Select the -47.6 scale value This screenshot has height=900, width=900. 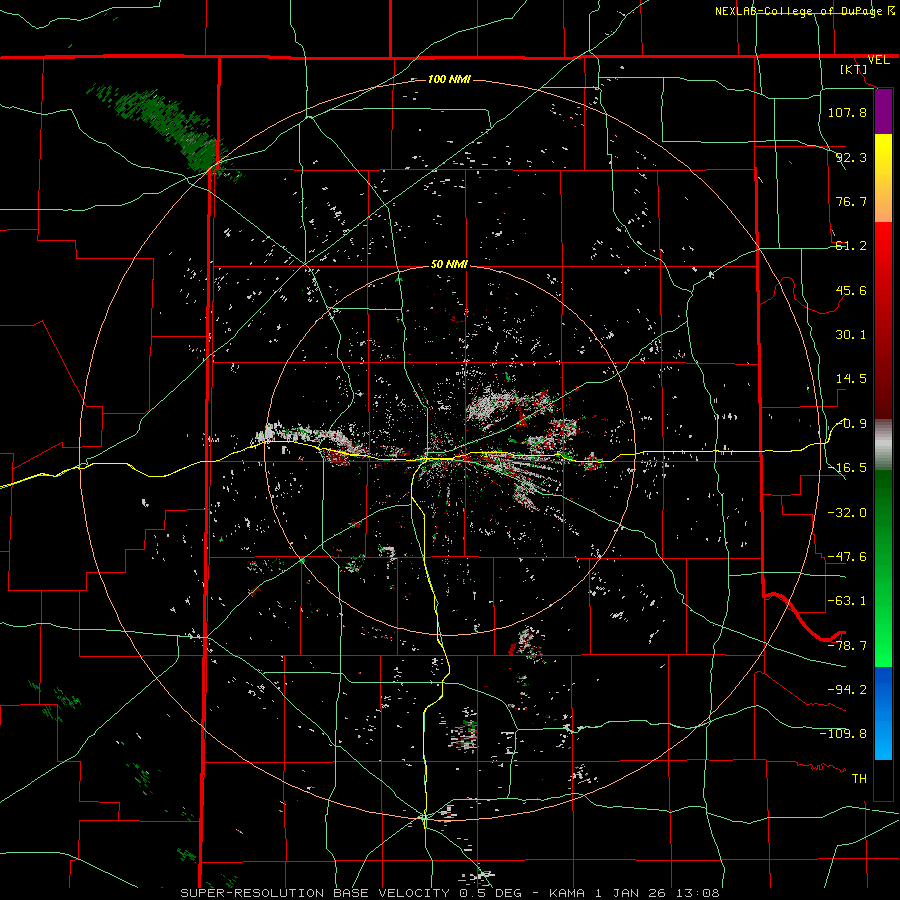(x=847, y=557)
